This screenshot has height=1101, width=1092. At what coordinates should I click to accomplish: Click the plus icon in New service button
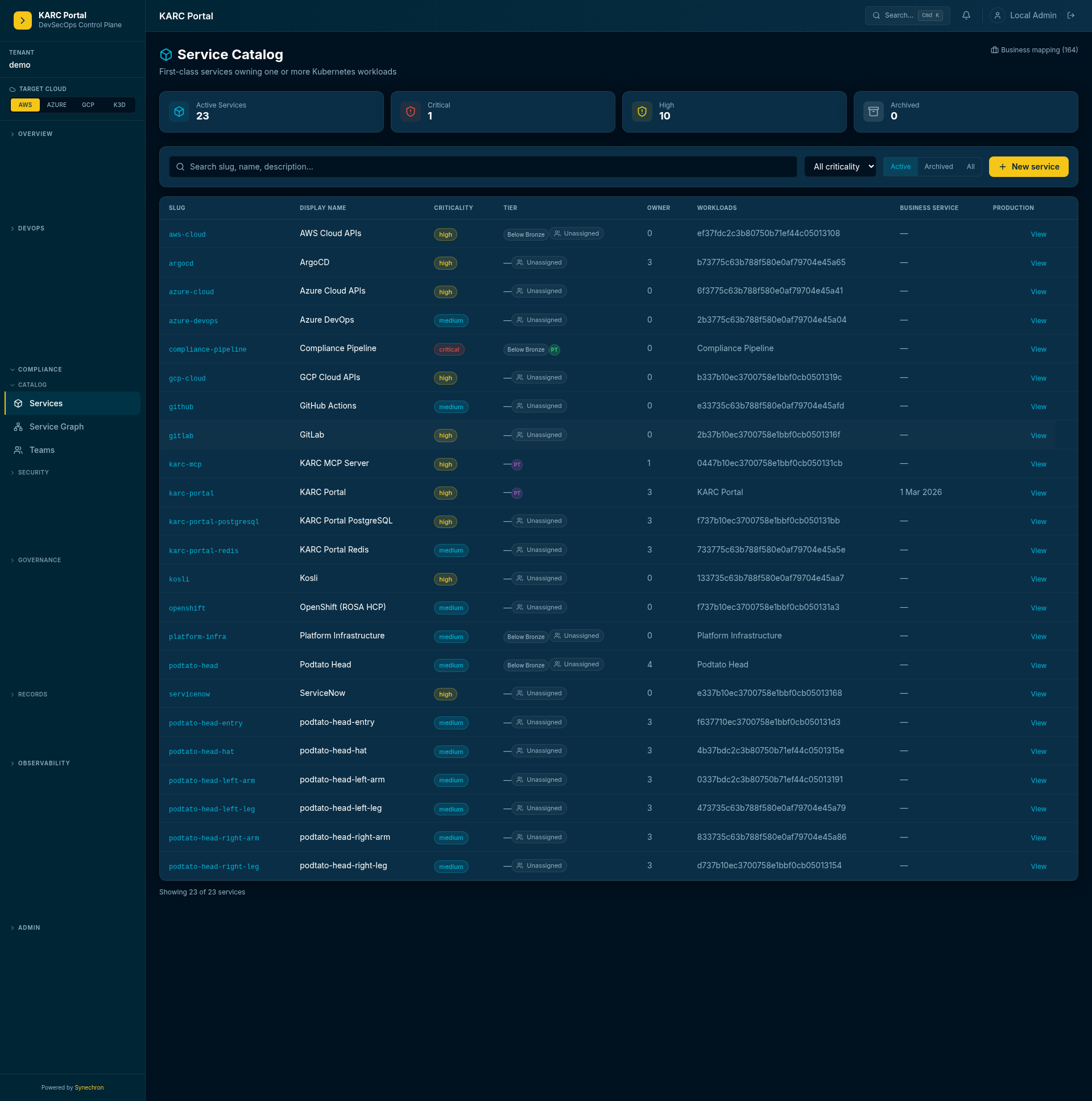(1003, 167)
